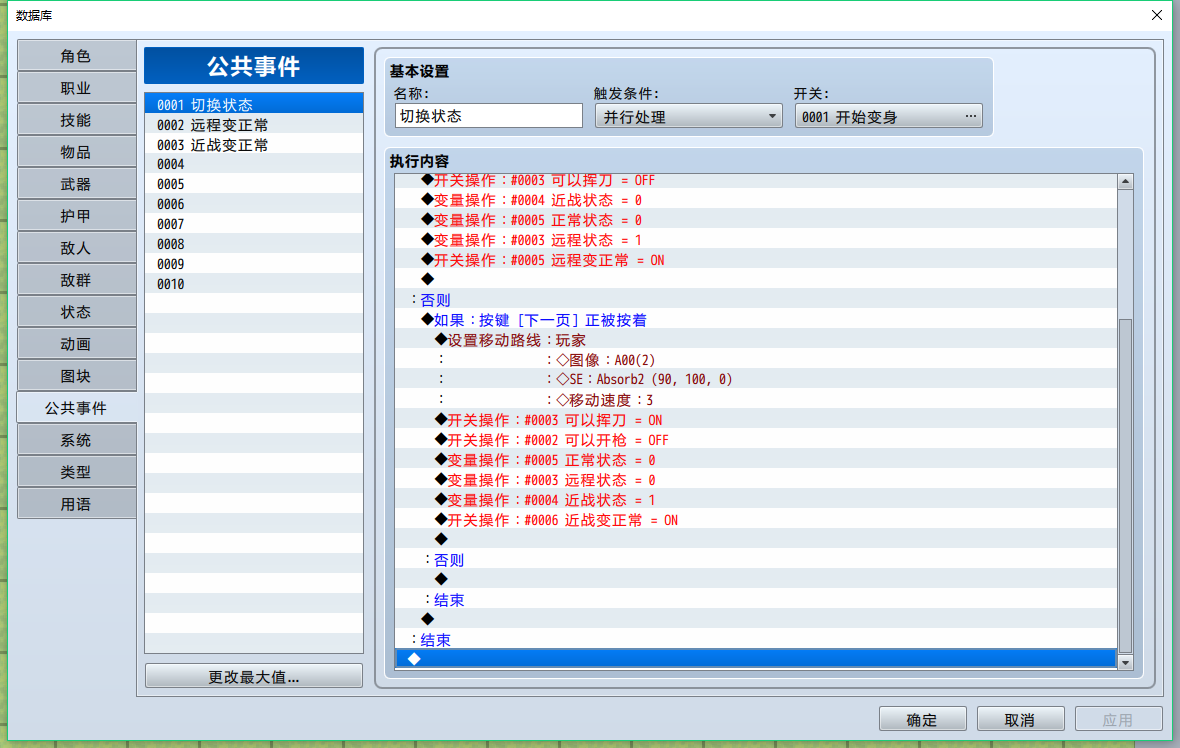Click the 更改最大值 button
The height and width of the screenshot is (748, 1180).
(254, 677)
